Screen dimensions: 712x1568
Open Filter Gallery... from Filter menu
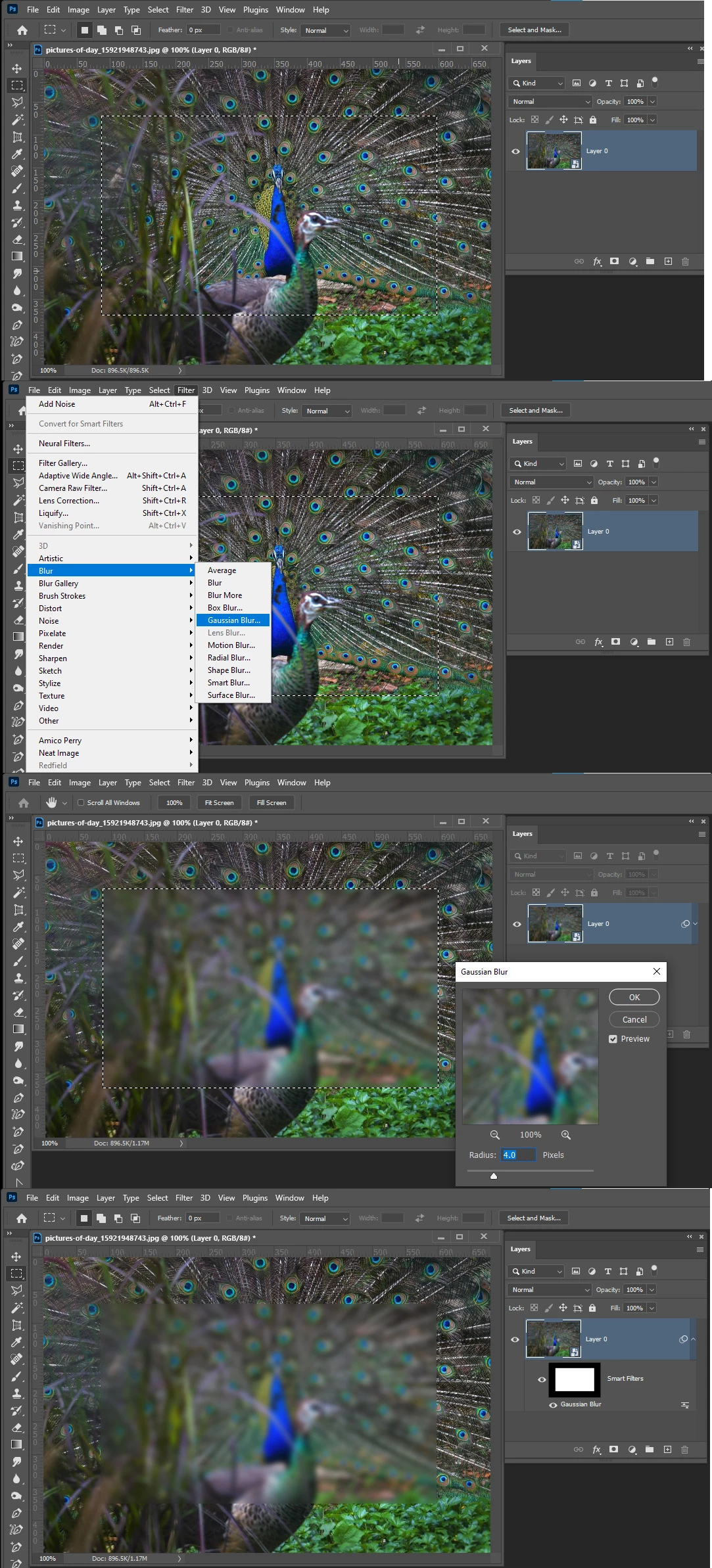point(63,463)
